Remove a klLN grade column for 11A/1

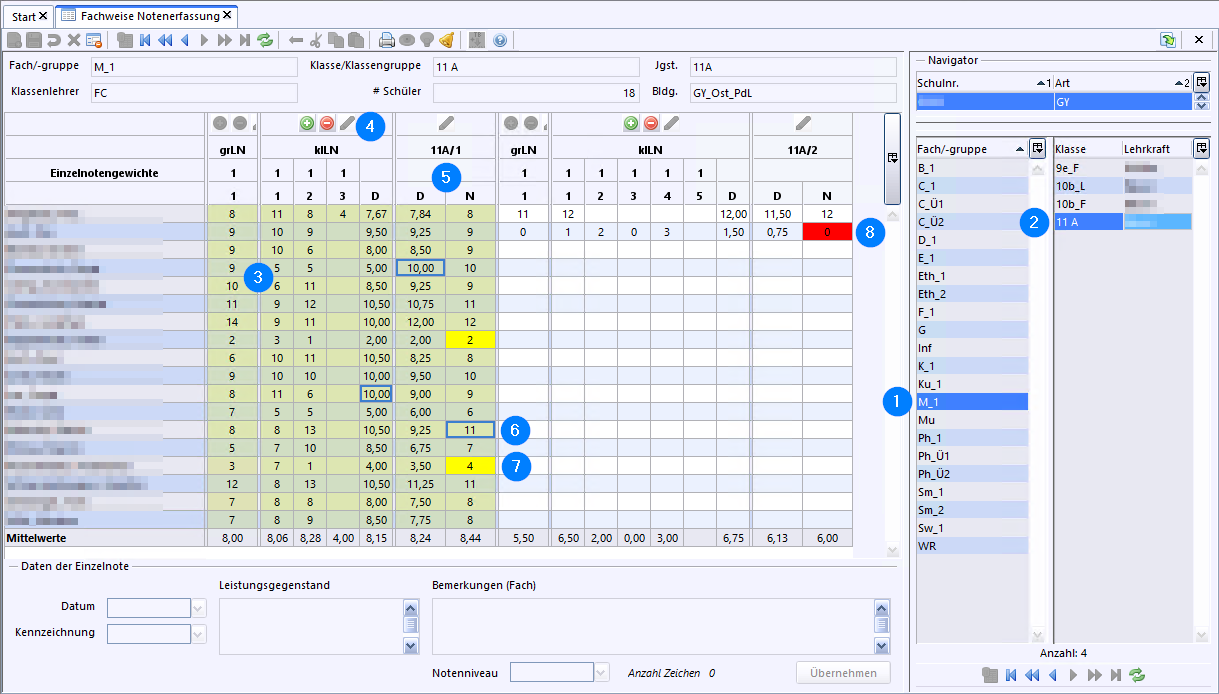(327, 124)
